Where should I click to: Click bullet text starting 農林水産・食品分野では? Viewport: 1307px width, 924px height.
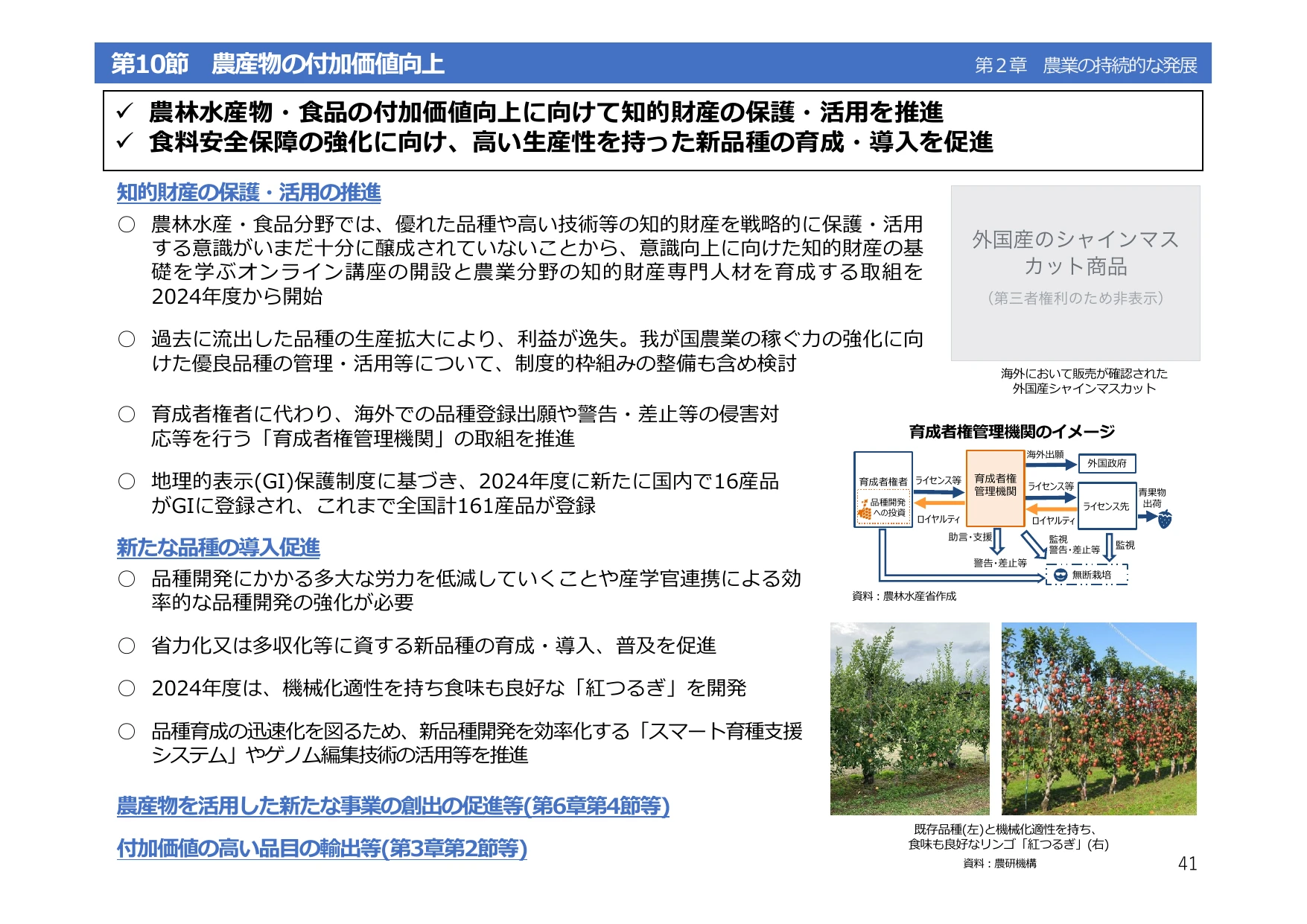click(537, 260)
